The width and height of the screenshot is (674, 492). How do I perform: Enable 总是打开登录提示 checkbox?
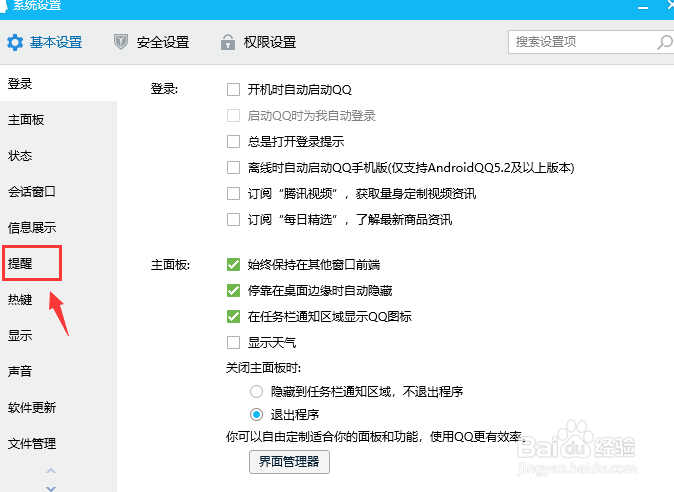tap(233, 141)
